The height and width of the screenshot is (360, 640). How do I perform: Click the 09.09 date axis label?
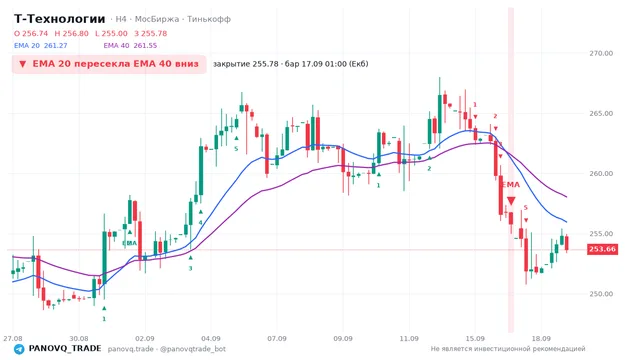click(x=343, y=338)
